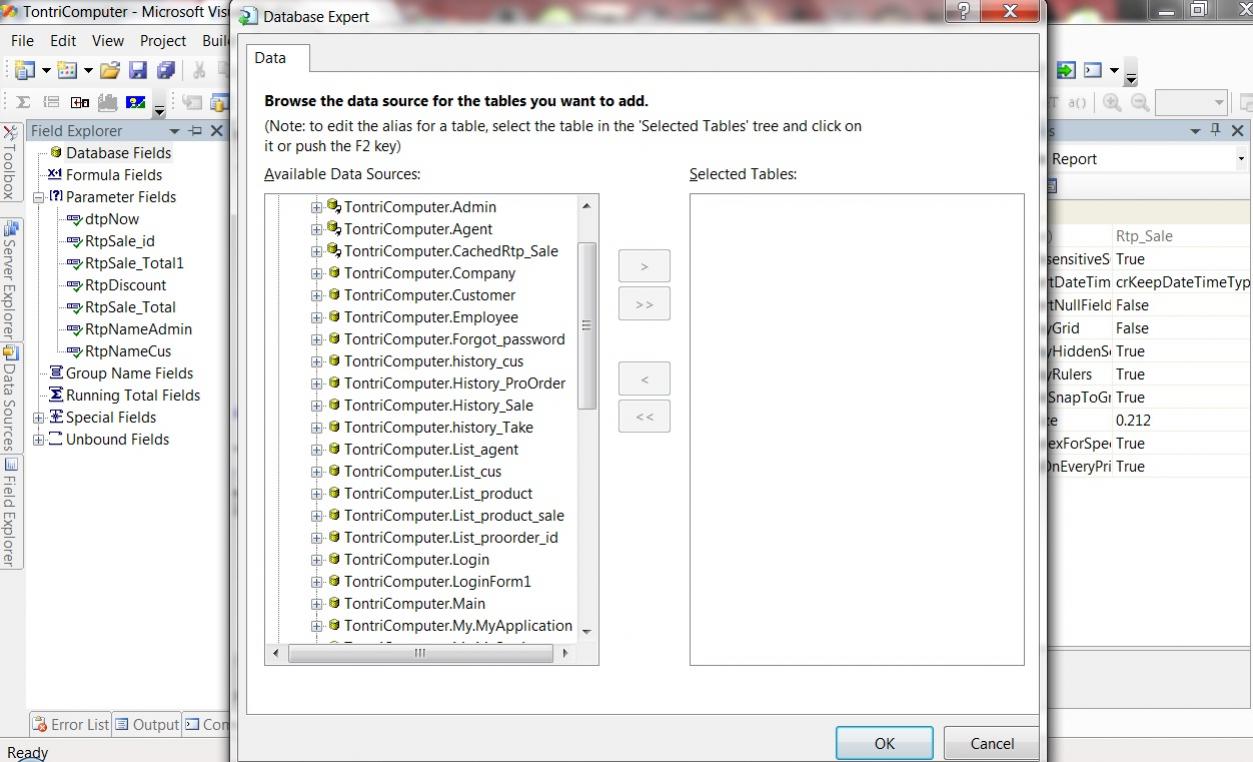
Task: Switch to the Error List tab
Action: tap(70, 725)
